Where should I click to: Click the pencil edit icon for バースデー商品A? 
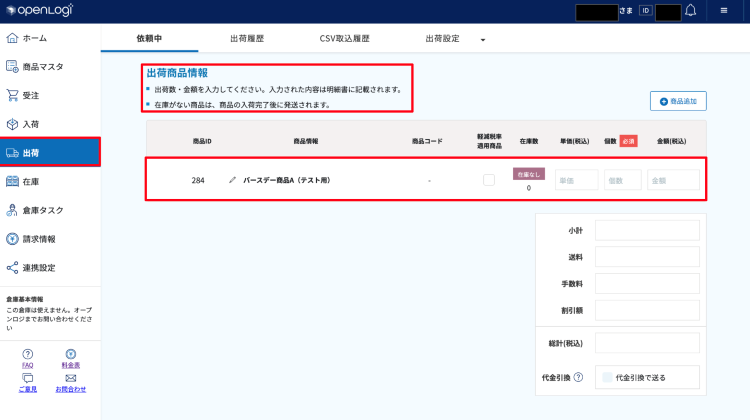click(x=232, y=180)
